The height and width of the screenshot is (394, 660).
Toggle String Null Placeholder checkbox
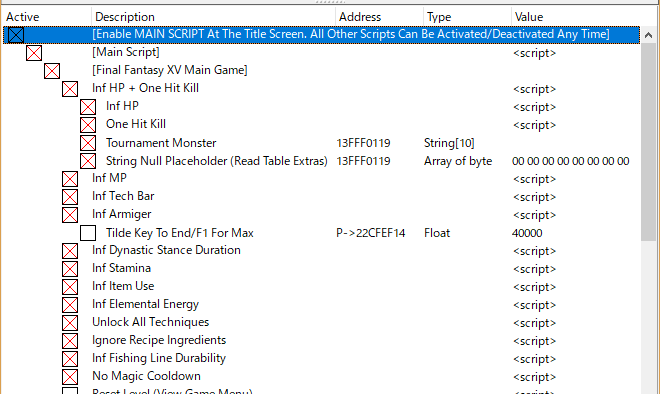[x=88, y=161]
